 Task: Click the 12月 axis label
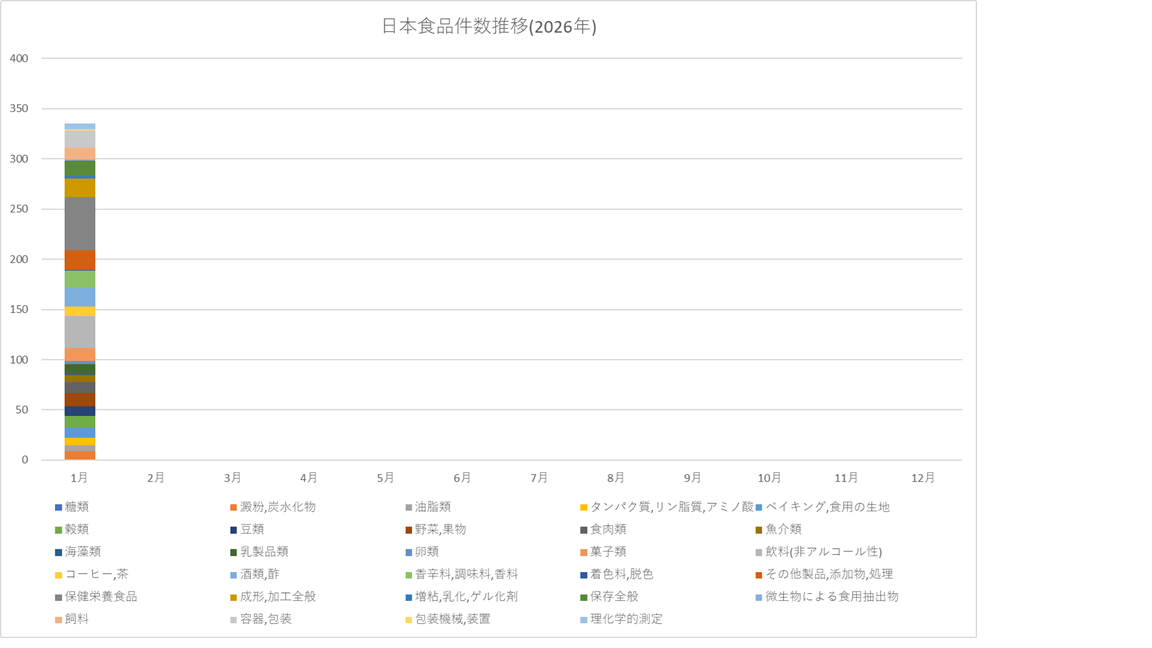923,478
